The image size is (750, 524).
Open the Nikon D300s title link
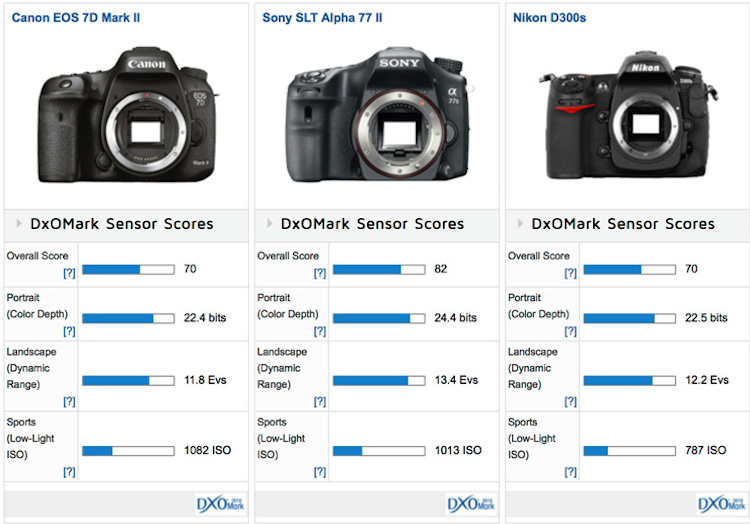pos(550,17)
